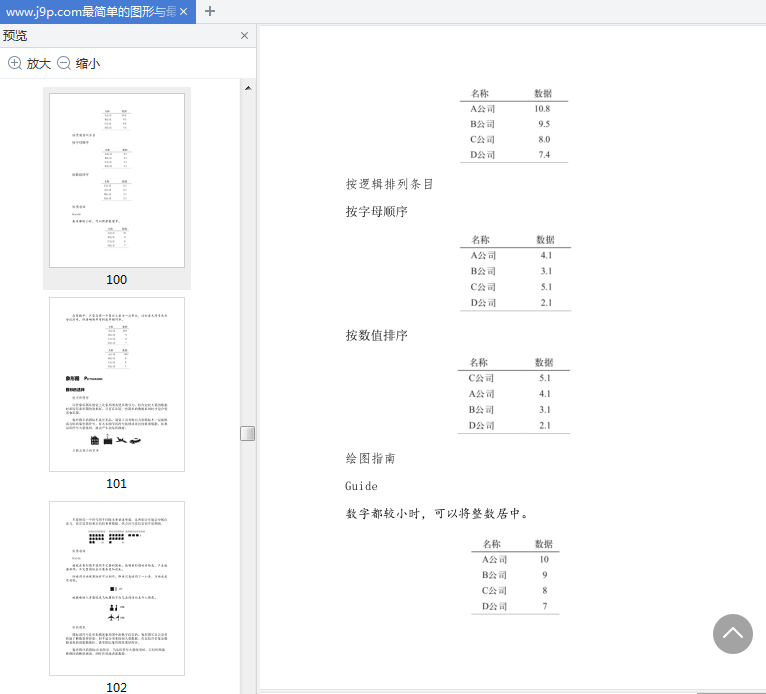
Task: Open a new tab with the plus icon
Action: (x=210, y=11)
